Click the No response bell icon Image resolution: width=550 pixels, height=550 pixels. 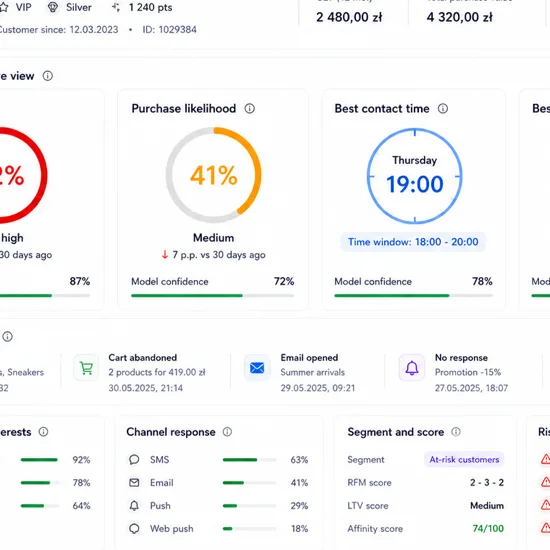412,368
